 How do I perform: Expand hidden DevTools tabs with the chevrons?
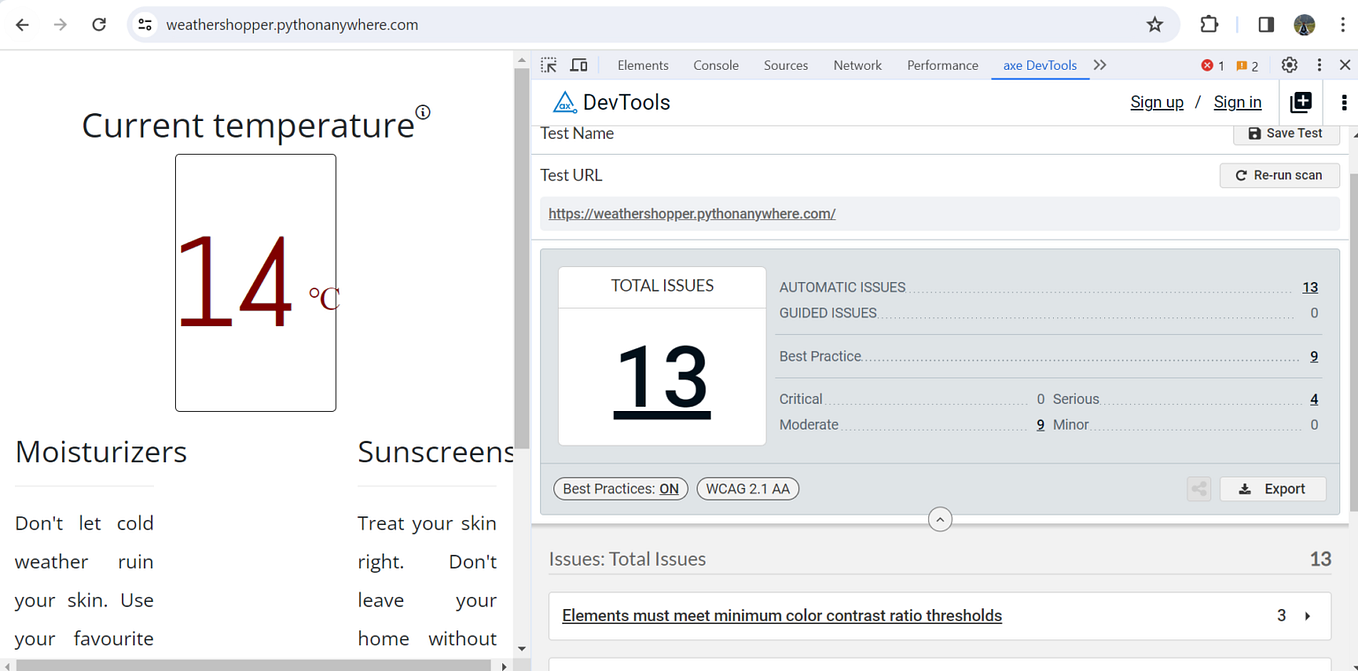point(1100,64)
